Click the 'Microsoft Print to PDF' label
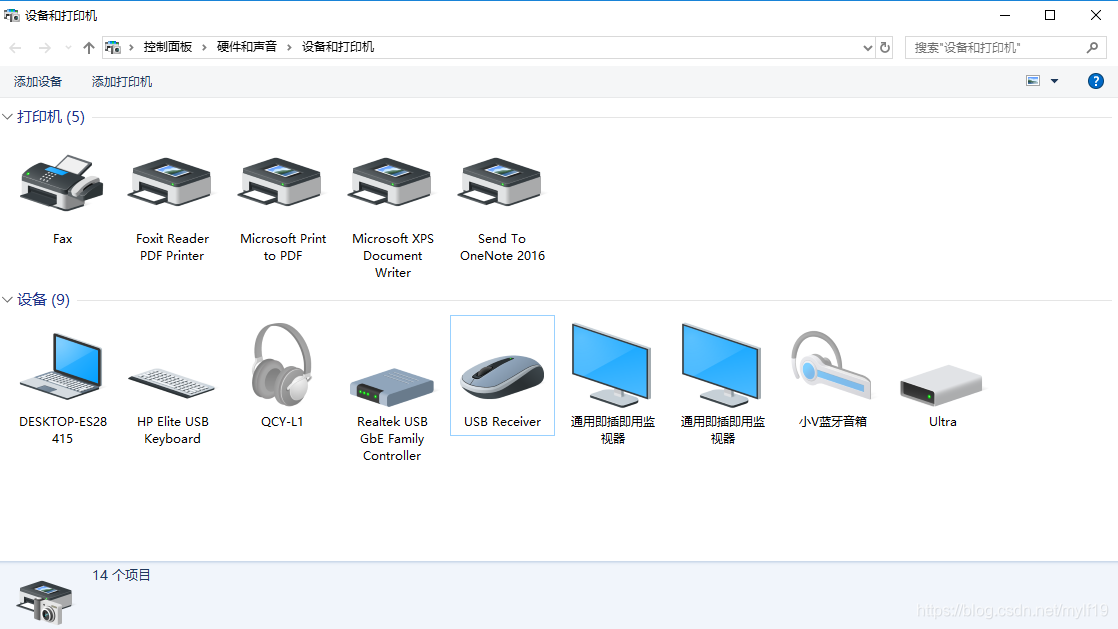The image size is (1118, 629). click(x=283, y=247)
